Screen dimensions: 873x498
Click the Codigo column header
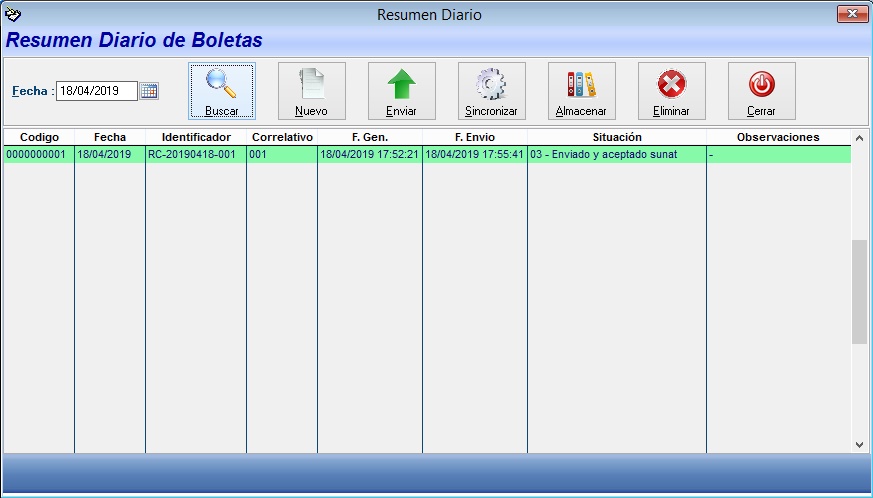[x=39, y=137]
